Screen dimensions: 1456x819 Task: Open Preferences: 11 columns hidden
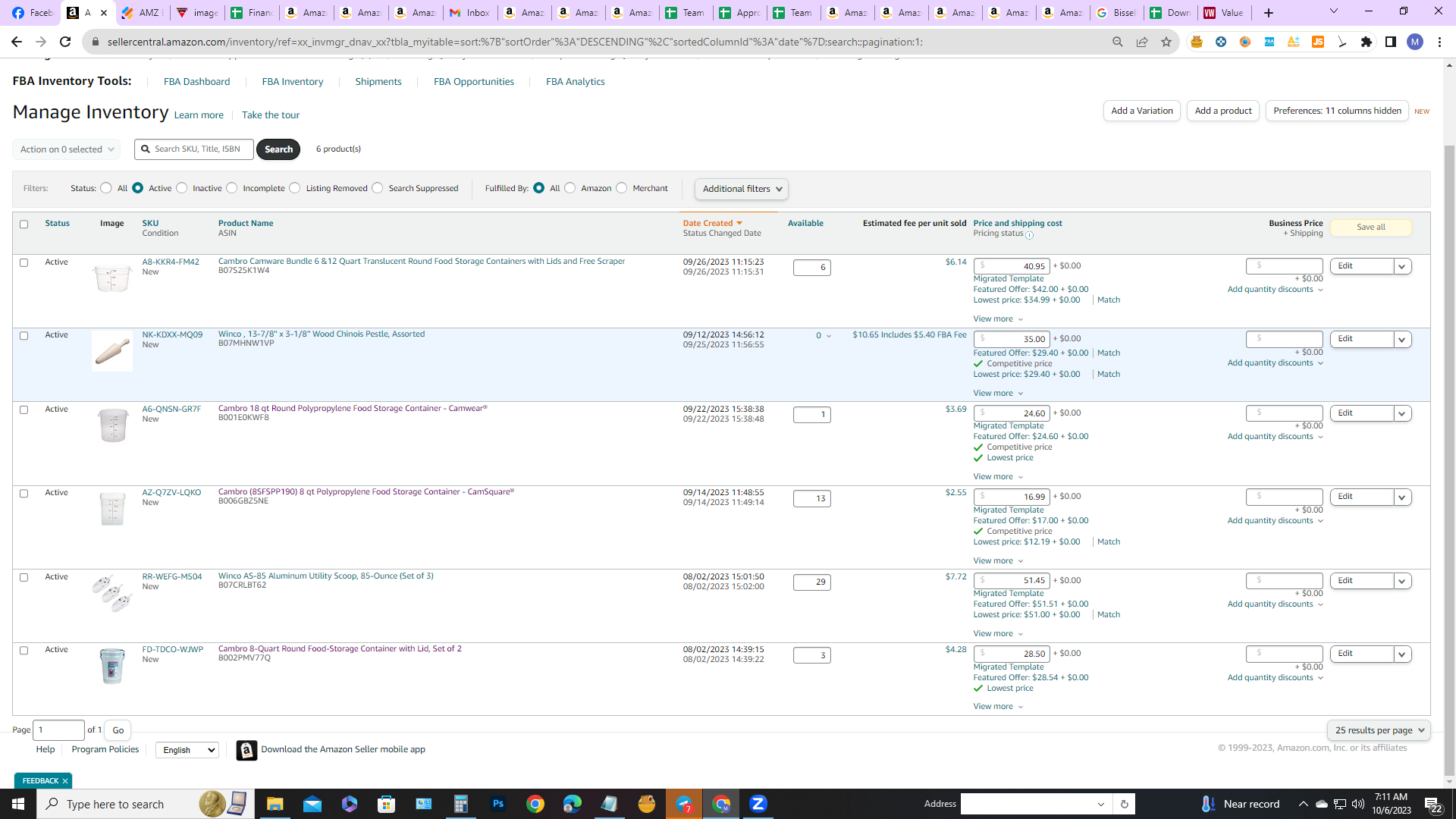(x=1337, y=111)
